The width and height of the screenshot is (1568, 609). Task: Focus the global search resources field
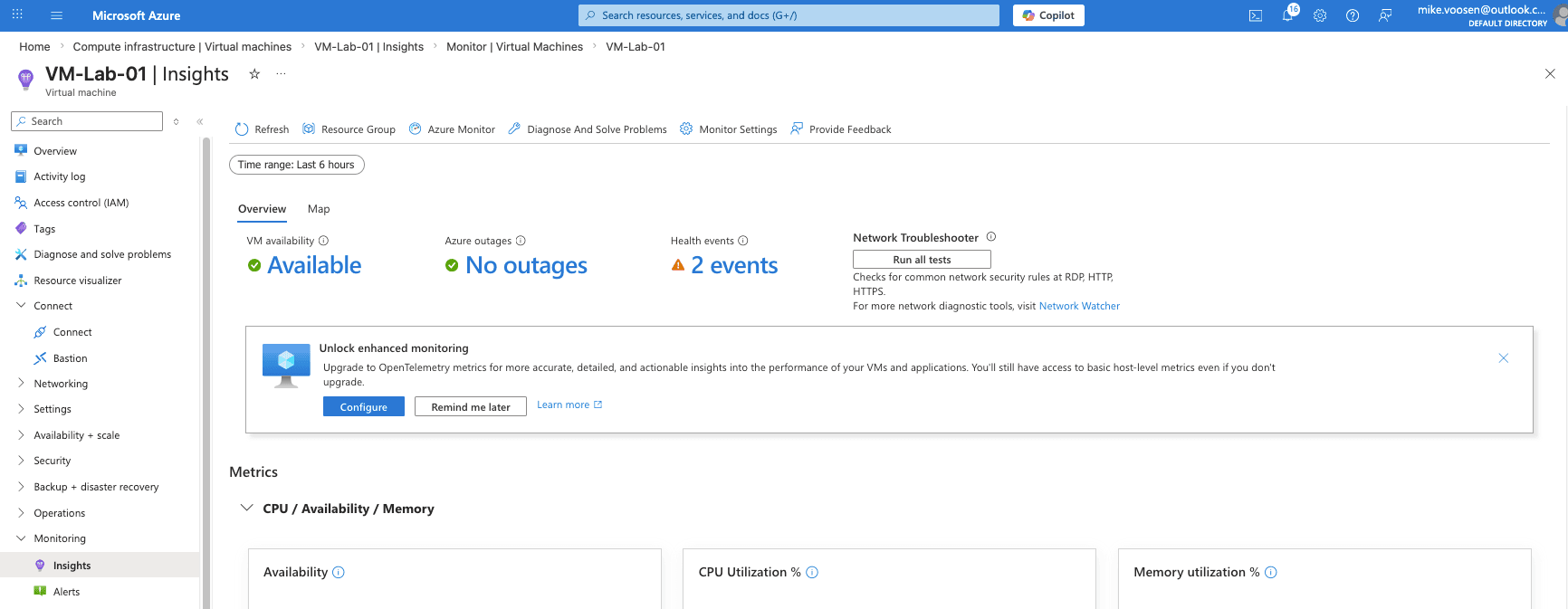(789, 15)
